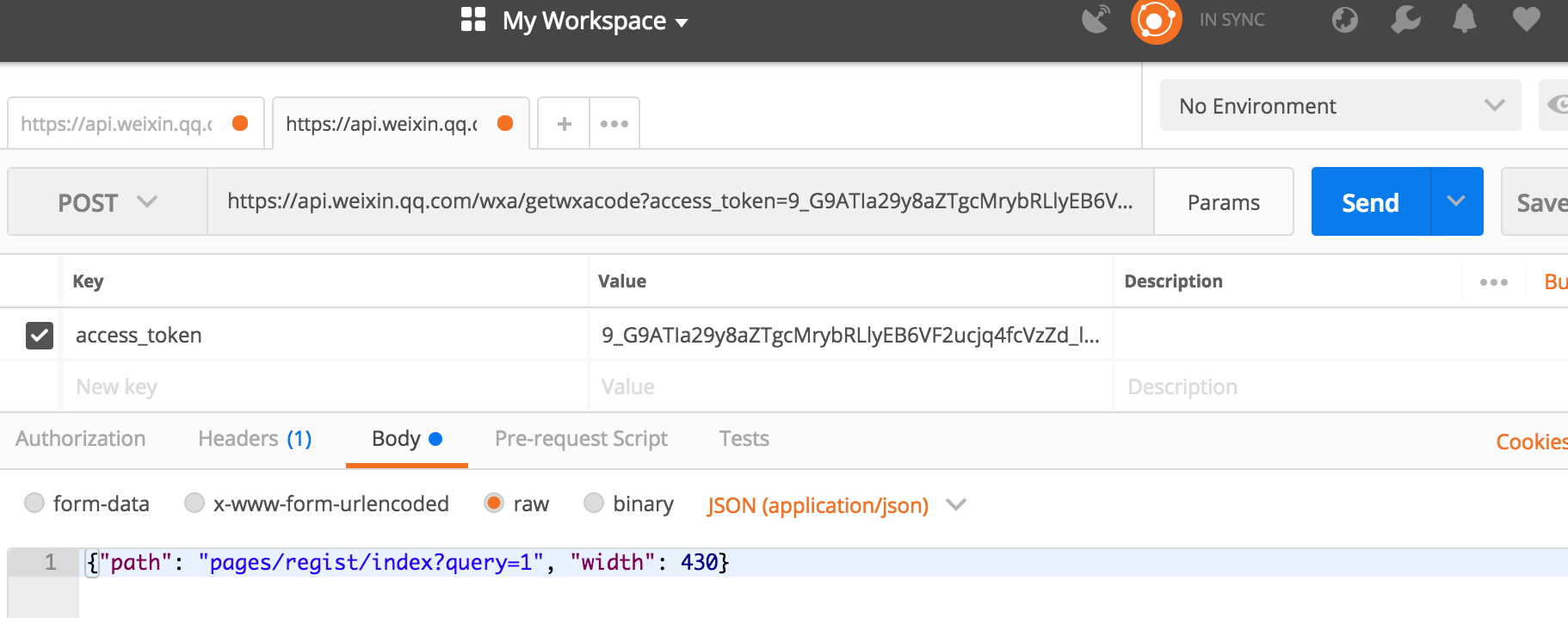Toggle the Params button
Image resolution: width=1568 pixels, height=618 pixels.
(1224, 202)
